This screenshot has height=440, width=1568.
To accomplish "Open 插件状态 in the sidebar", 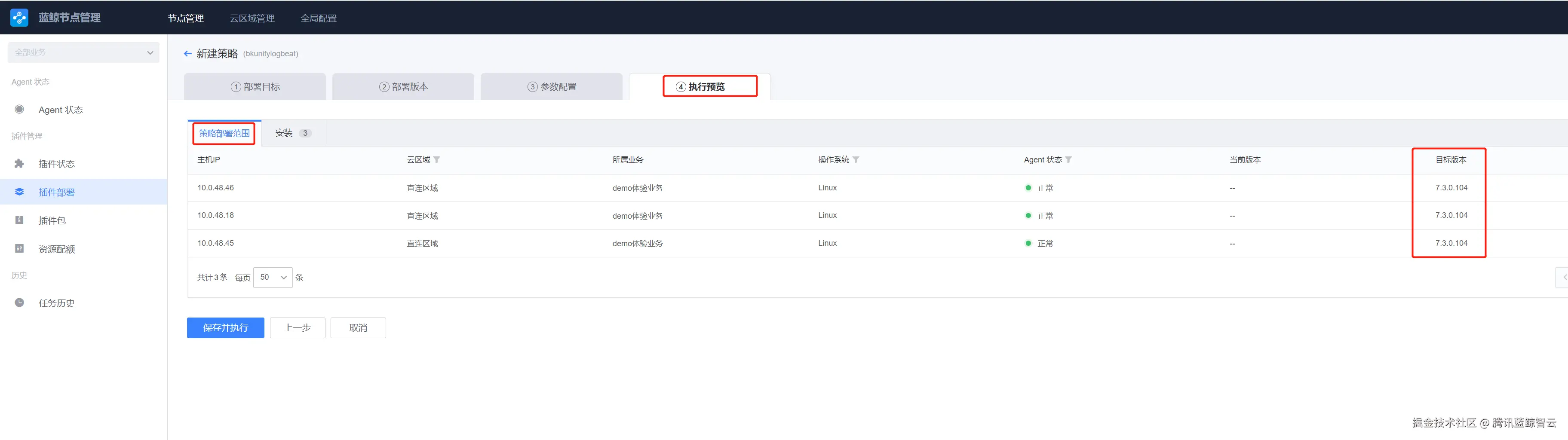I will point(83,164).
